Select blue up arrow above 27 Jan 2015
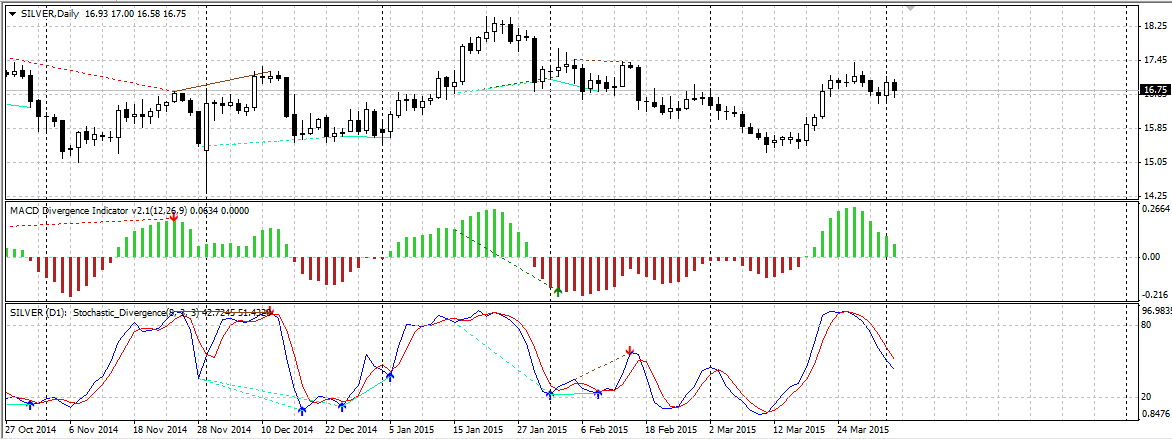Image resolution: width=1172 pixels, height=439 pixels. tap(550, 394)
